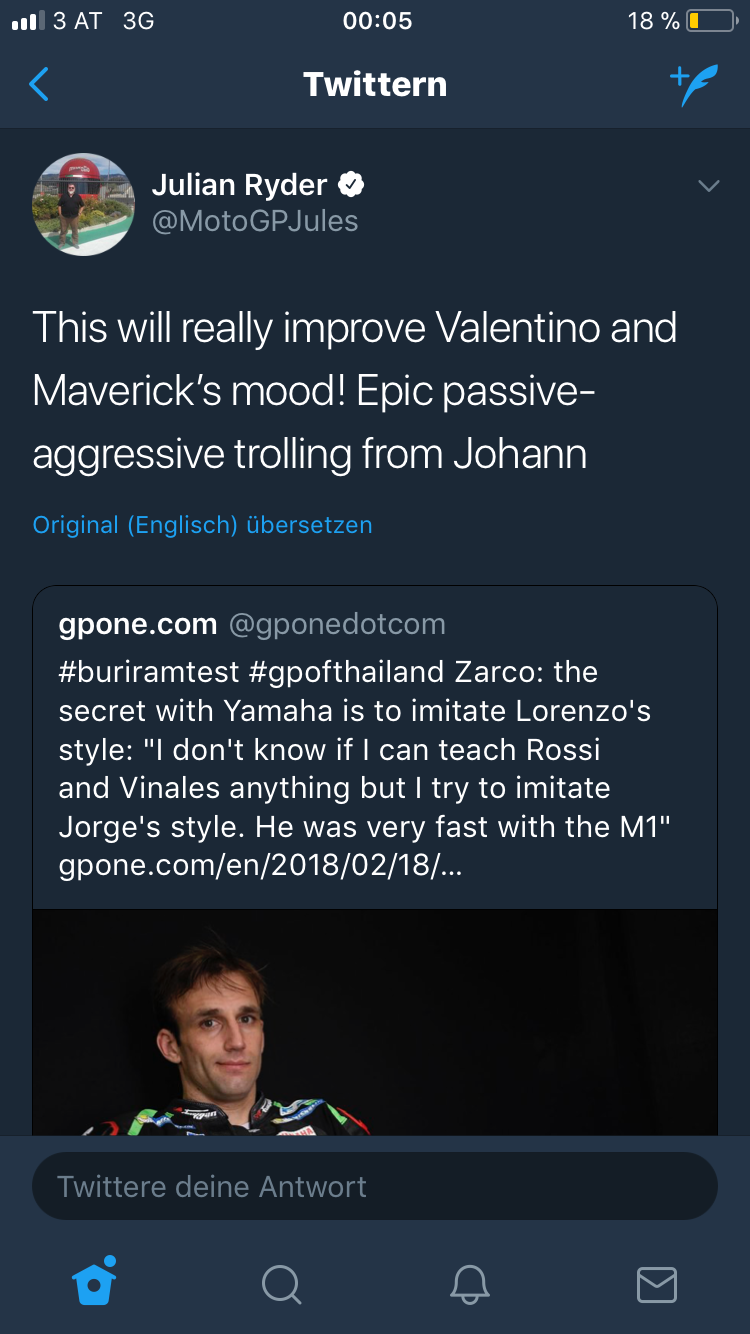Tap the verified badge beside Julian Ryder
Image resolution: width=750 pixels, height=1334 pixels.
(351, 184)
